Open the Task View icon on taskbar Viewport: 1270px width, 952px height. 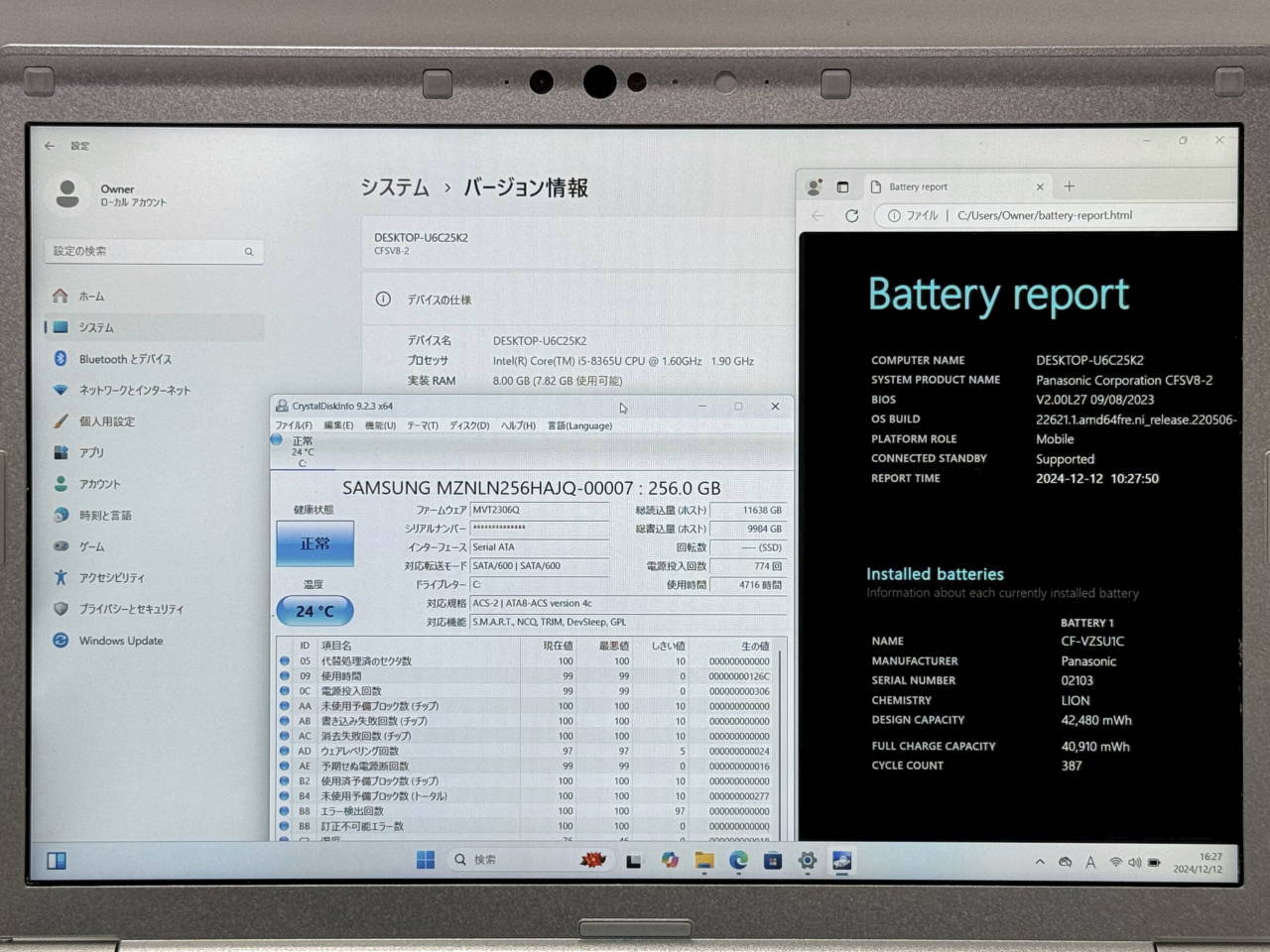pyautogui.click(x=633, y=861)
